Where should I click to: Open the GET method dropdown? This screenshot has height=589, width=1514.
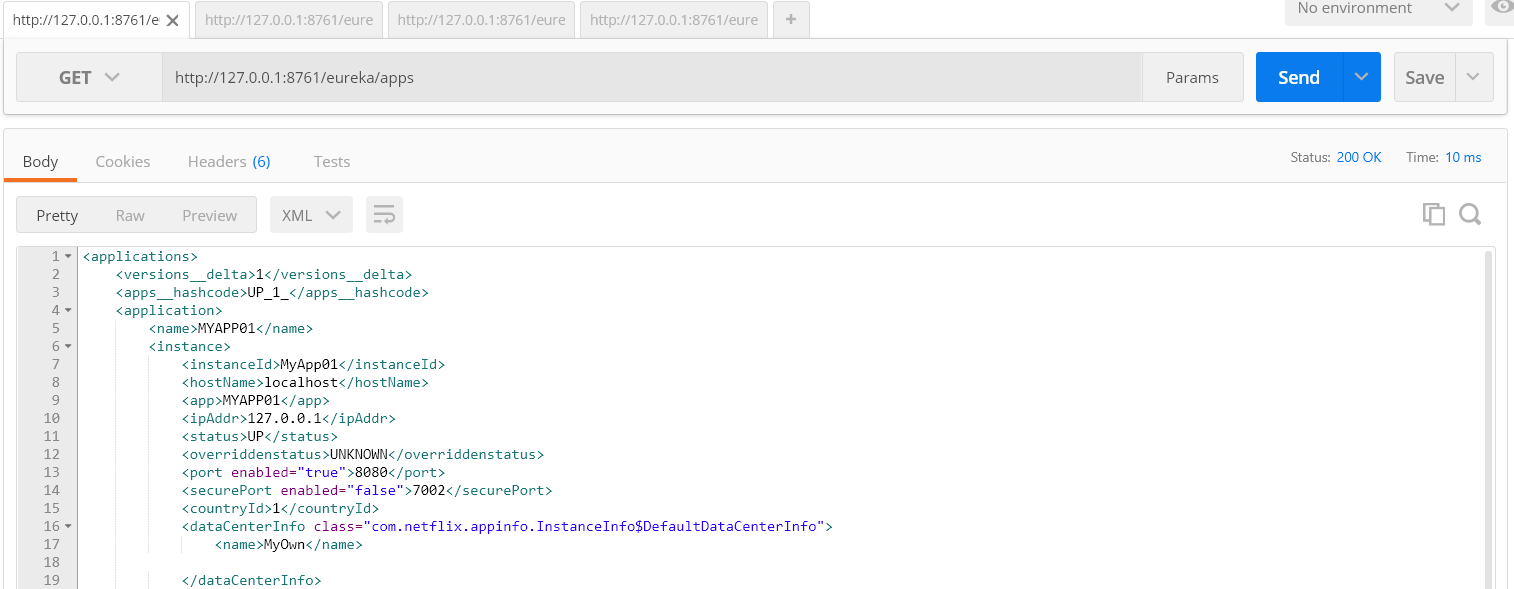pos(90,78)
